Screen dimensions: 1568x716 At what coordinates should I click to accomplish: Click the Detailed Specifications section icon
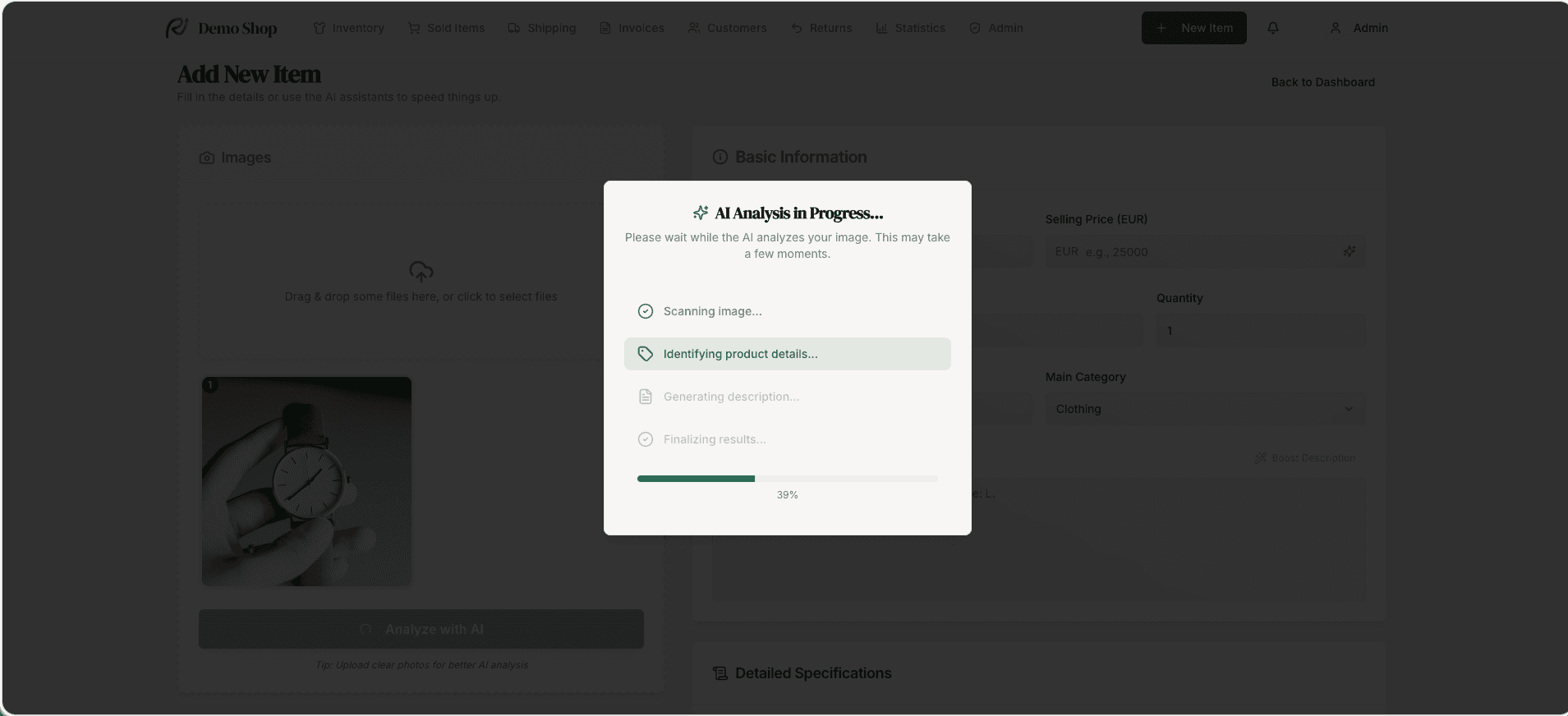click(720, 673)
